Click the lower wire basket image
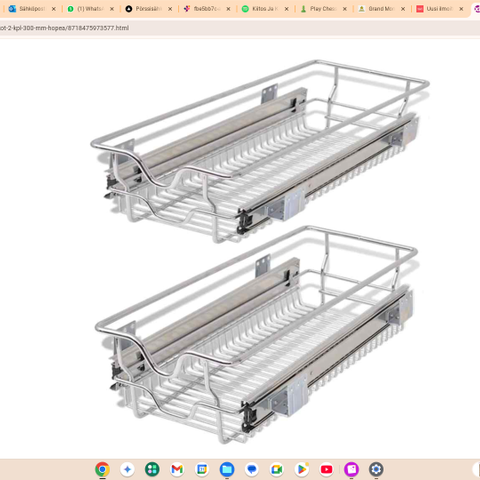The width and height of the screenshot is (480, 480). [256, 335]
